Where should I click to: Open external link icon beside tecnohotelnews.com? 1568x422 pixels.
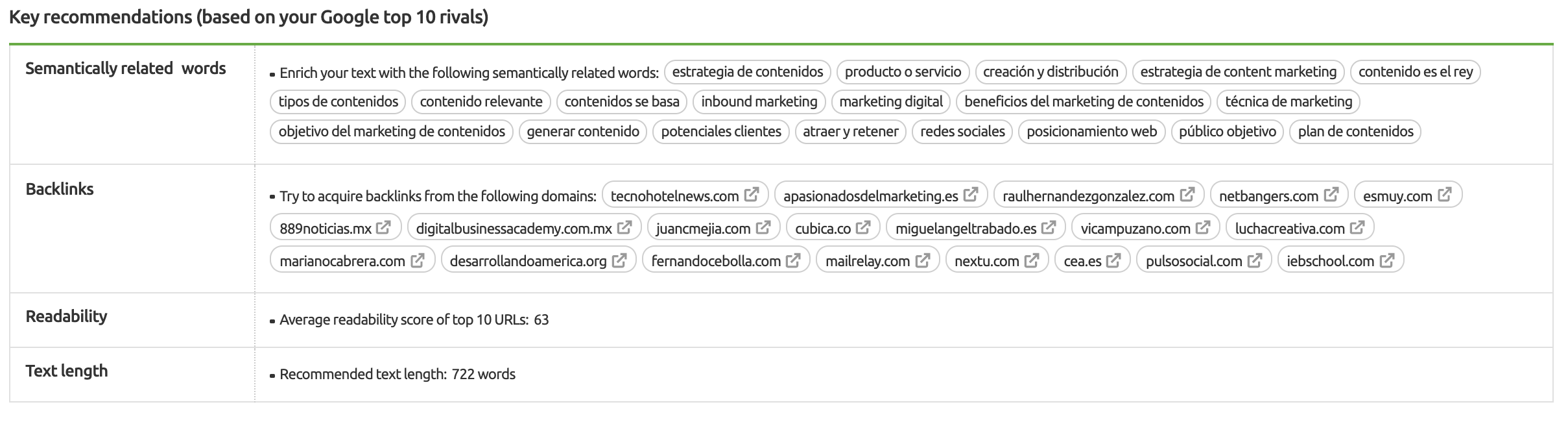pyautogui.click(x=752, y=195)
